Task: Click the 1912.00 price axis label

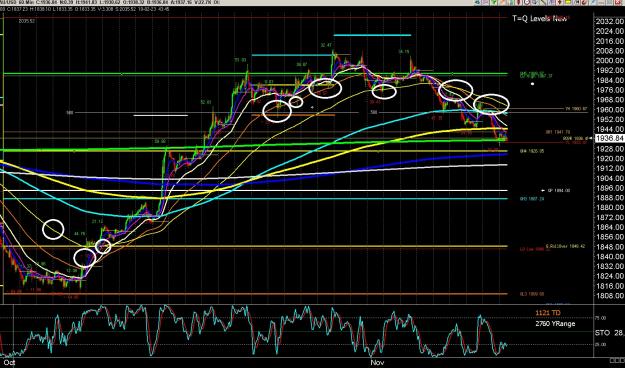Action: (x=609, y=168)
